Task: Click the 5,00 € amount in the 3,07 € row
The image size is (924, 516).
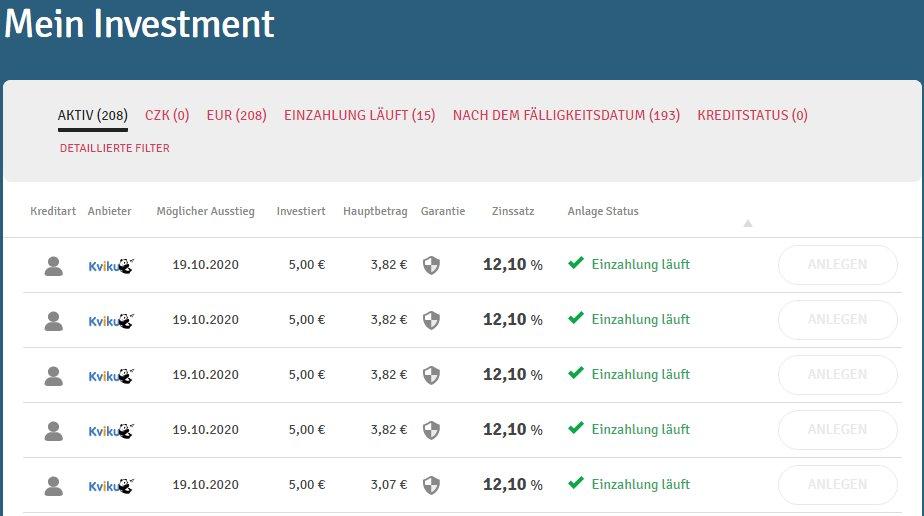Action: pos(306,485)
